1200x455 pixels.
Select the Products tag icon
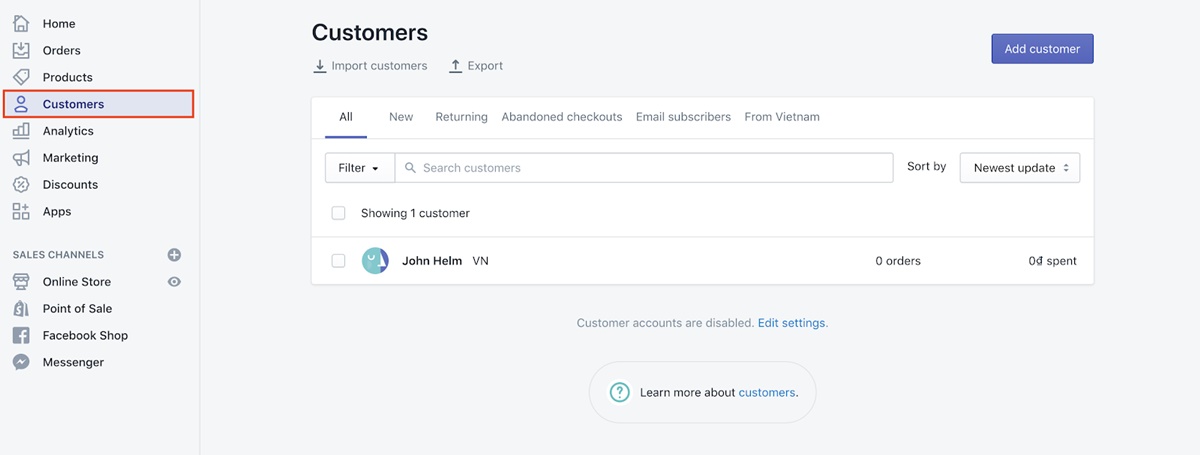coord(21,77)
